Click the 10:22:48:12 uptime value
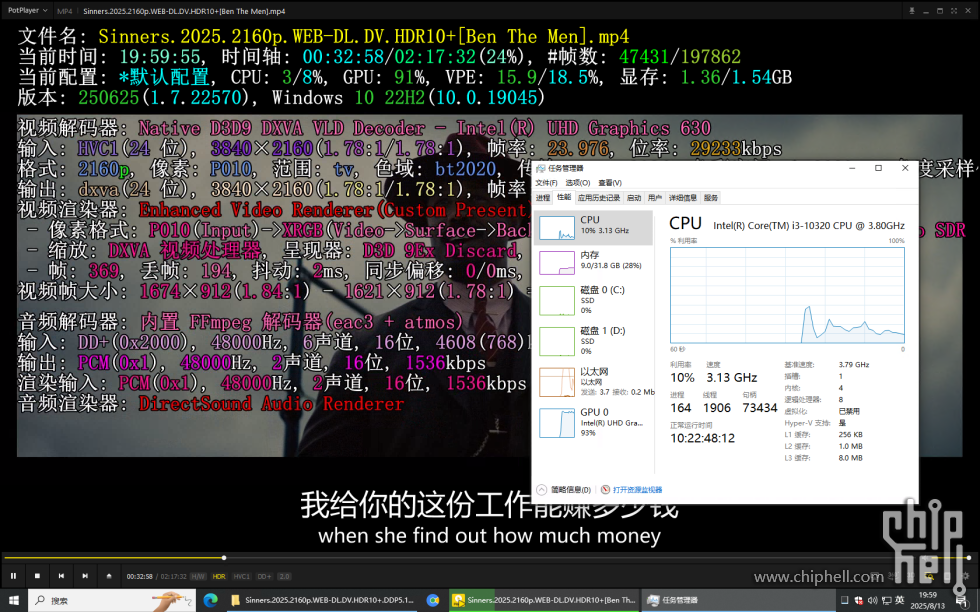This screenshot has height=612, width=980. click(702, 438)
